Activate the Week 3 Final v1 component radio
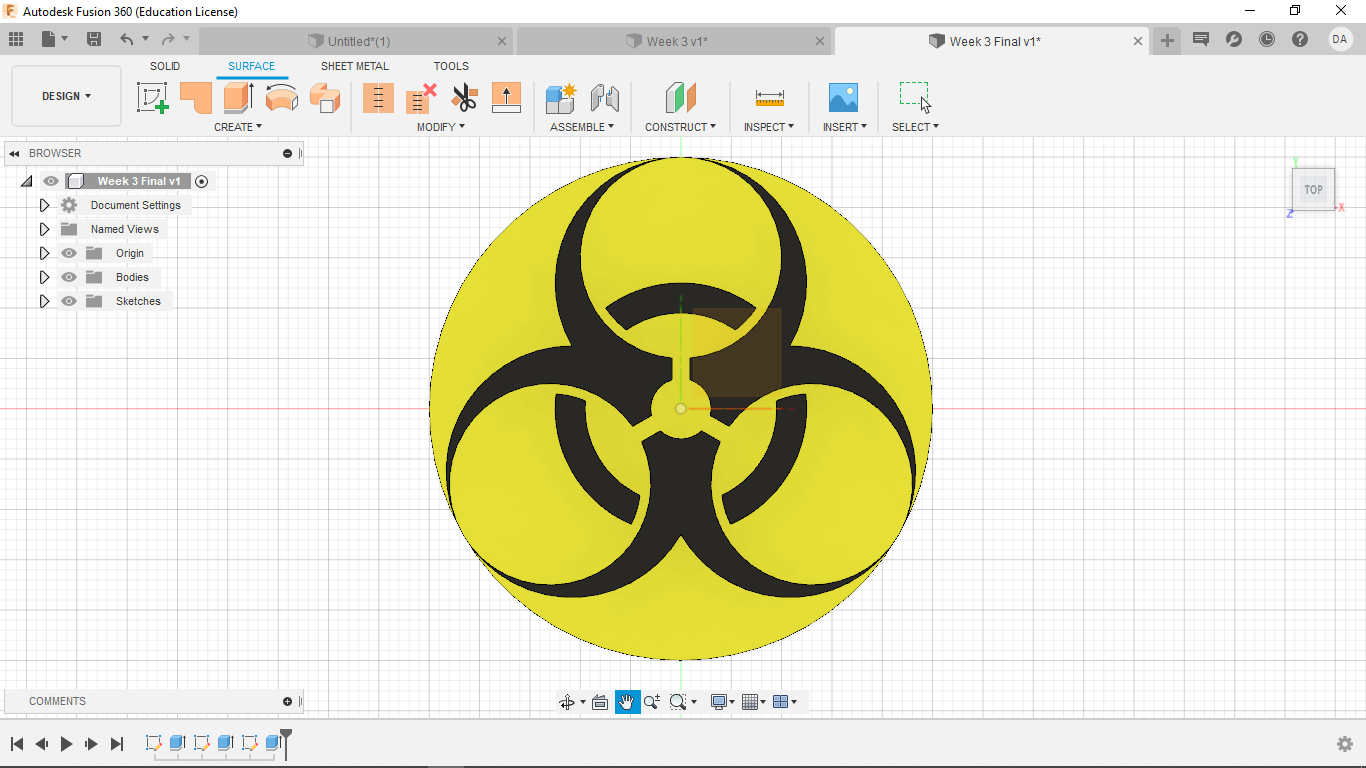 202,181
